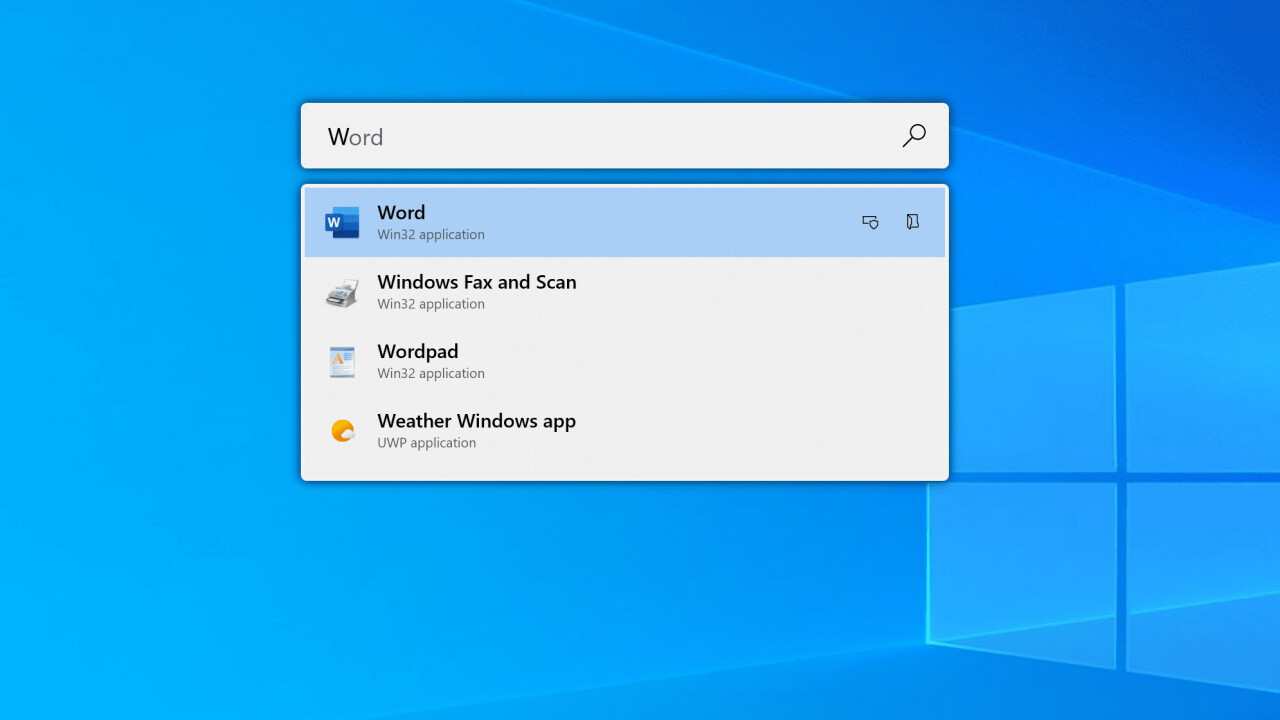Image resolution: width=1280 pixels, height=720 pixels.
Task: Select the "Word" result title
Action: click(401, 213)
